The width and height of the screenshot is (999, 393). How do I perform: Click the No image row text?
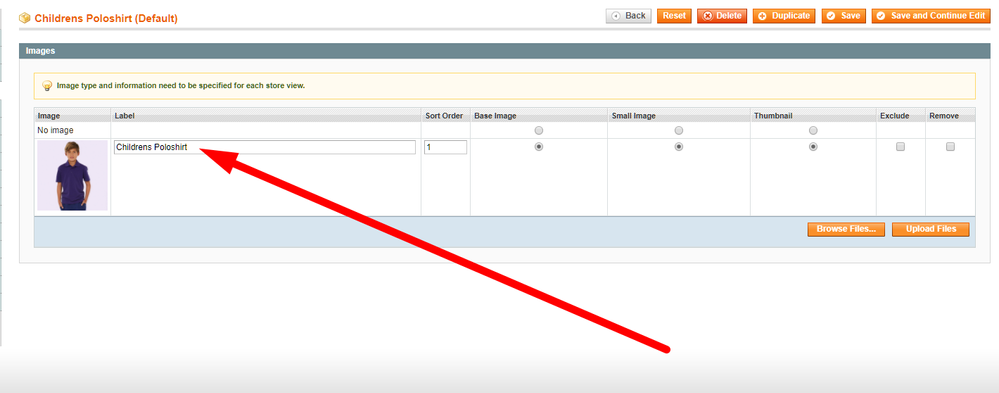[x=55, y=131]
